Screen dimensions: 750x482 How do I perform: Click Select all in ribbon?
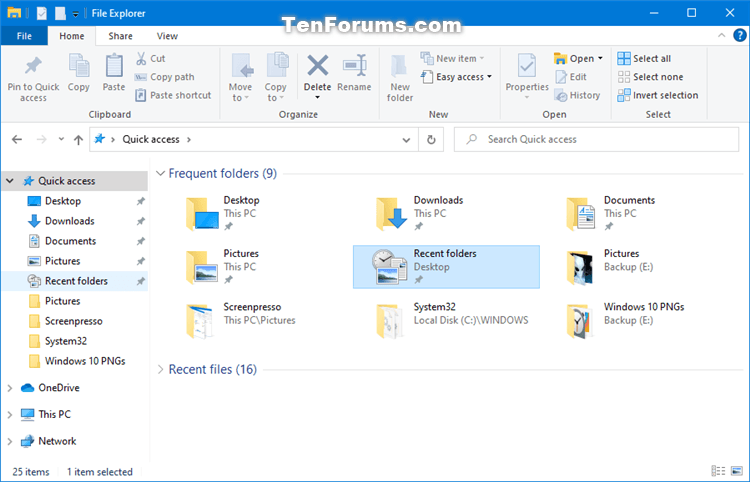(644, 58)
